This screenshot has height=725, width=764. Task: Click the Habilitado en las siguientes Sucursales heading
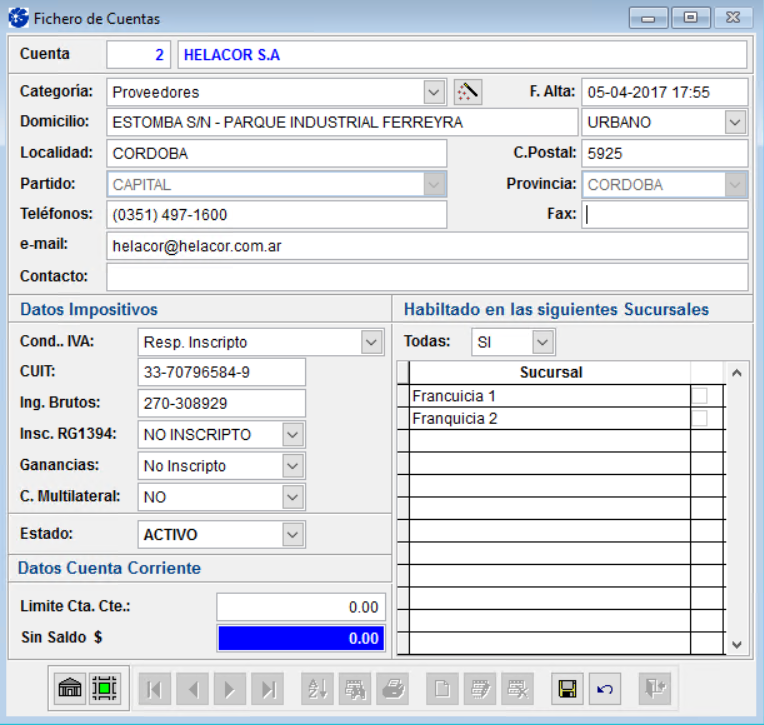tap(556, 309)
